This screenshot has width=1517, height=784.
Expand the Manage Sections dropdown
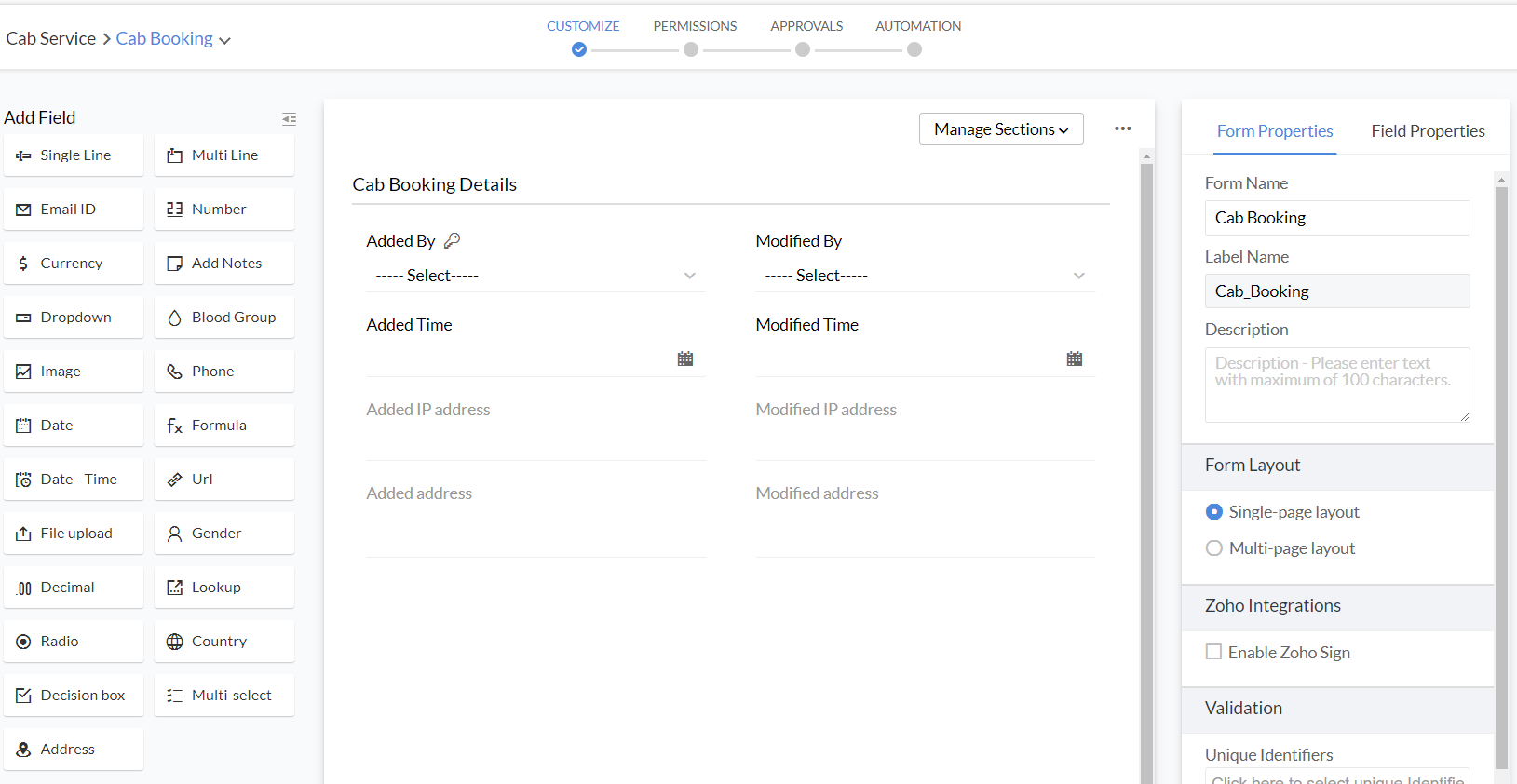point(1001,129)
